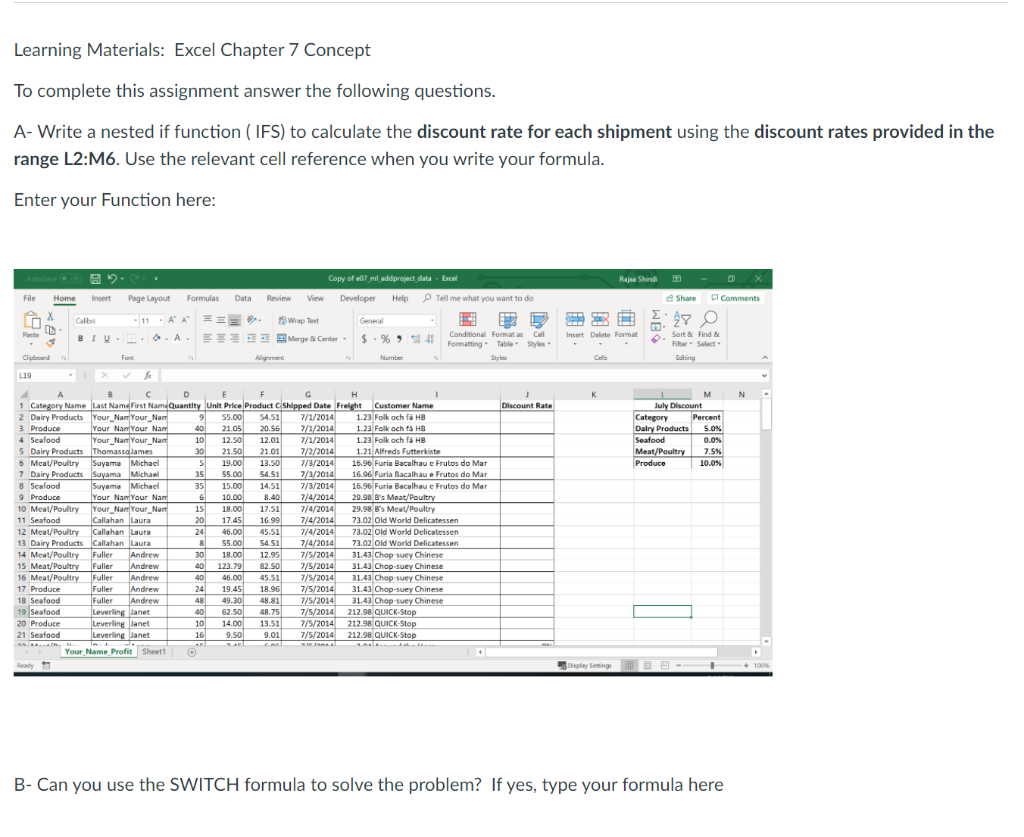Open the Sort & Filter dropdown
The height and width of the screenshot is (837, 1024).
pos(682,330)
